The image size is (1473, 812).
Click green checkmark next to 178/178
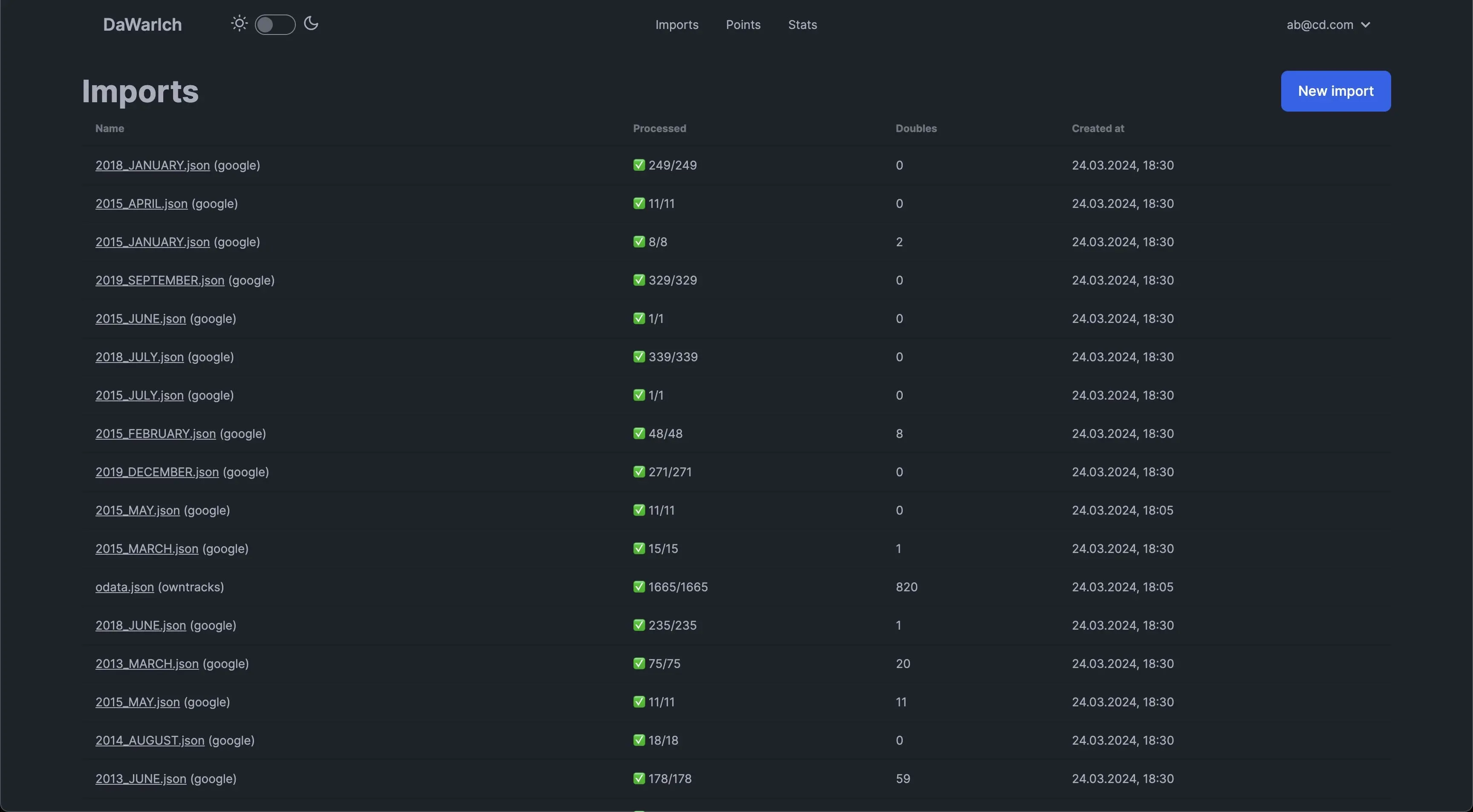pos(639,778)
